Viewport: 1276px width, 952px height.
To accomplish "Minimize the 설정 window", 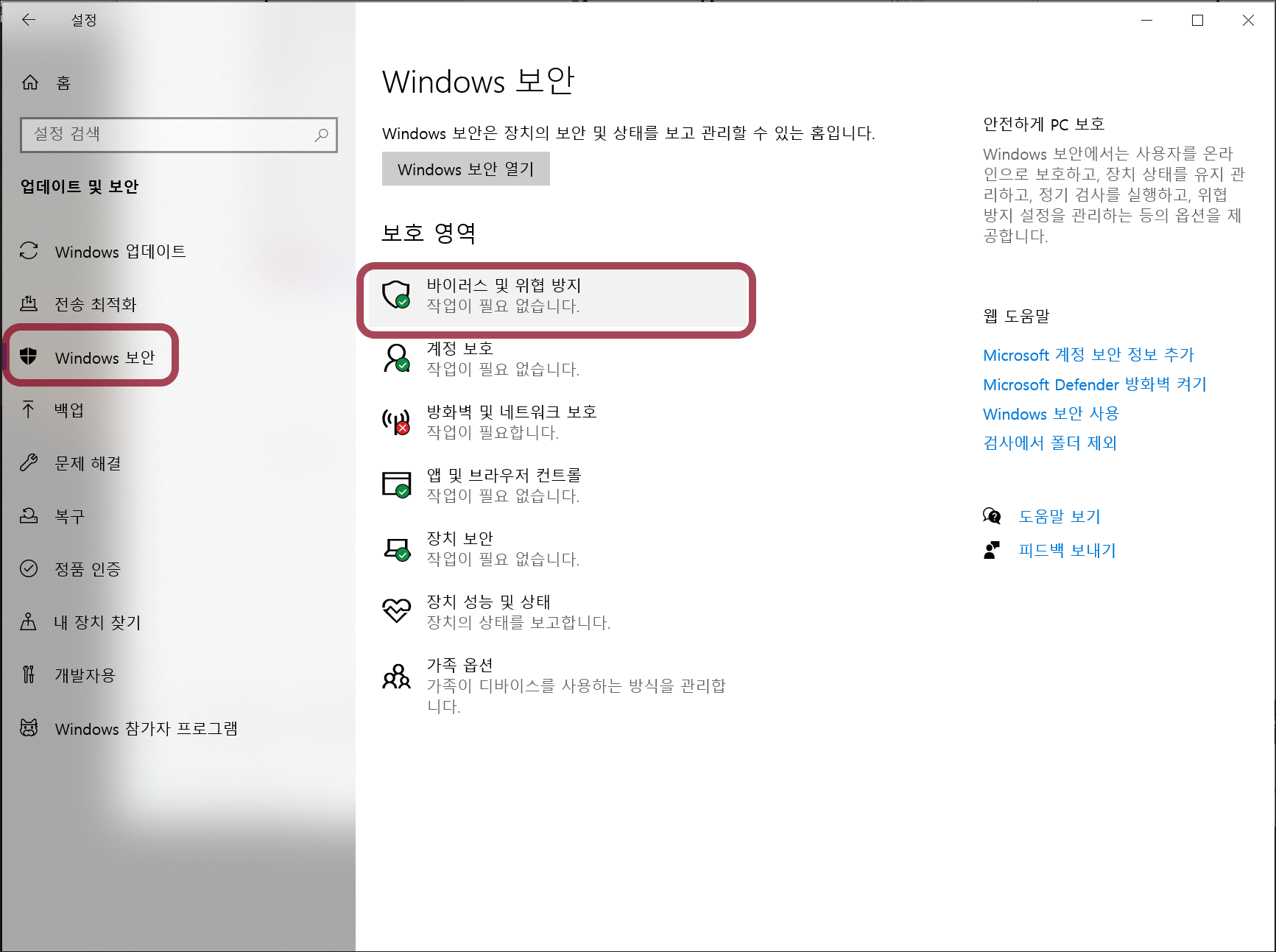I will pos(1146,20).
